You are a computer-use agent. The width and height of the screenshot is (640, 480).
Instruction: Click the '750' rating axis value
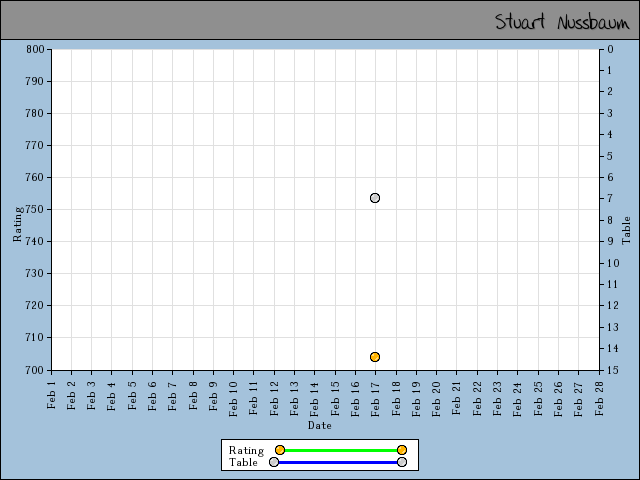(36, 209)
